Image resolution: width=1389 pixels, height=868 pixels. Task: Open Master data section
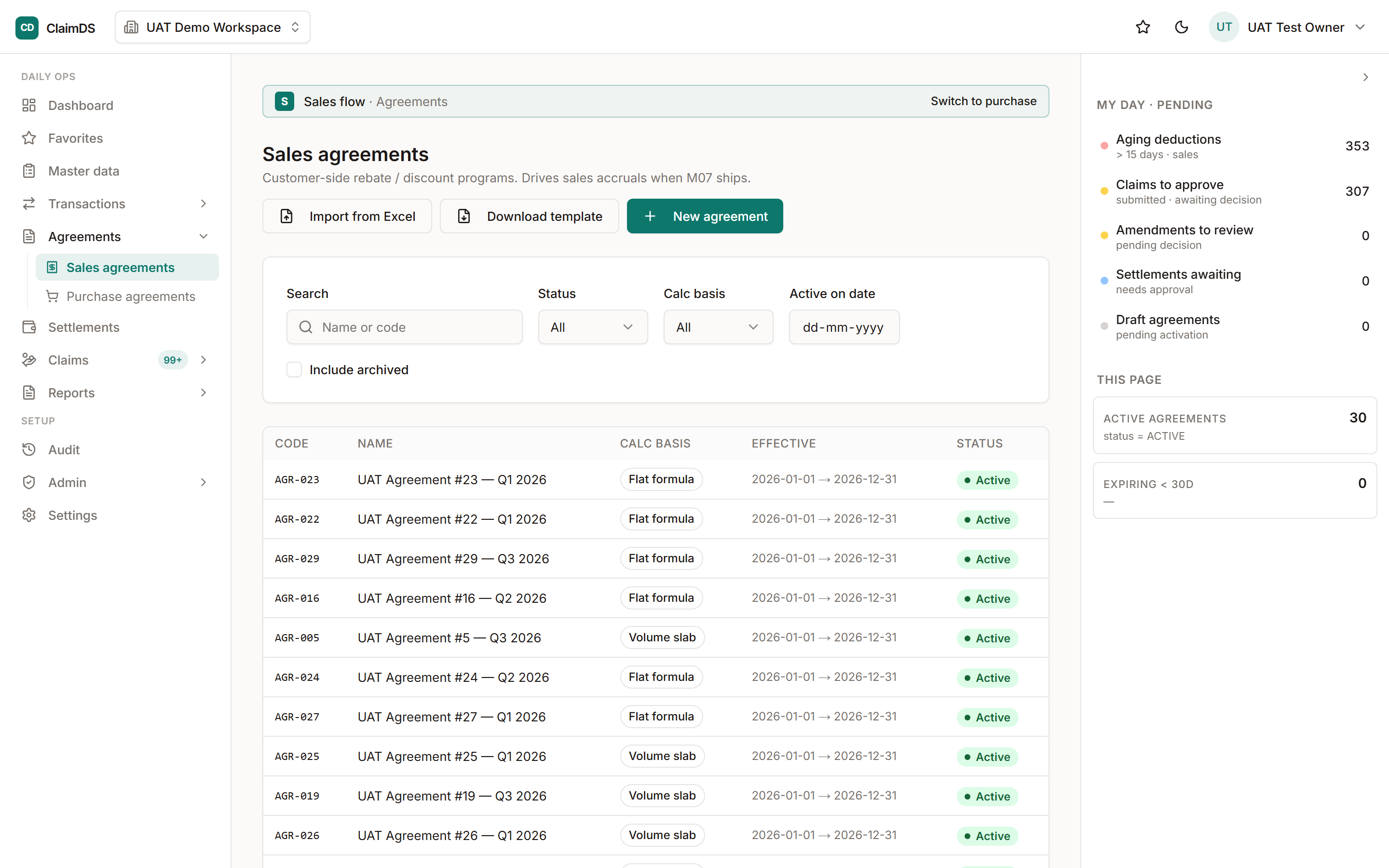click(115, 171)
